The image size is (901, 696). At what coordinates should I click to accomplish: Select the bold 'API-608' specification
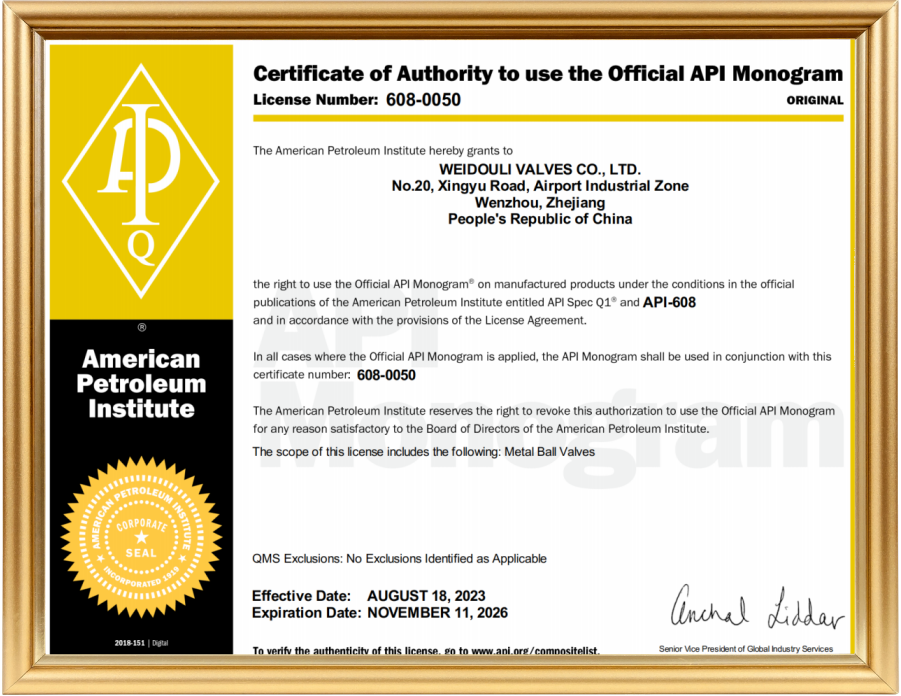669,302
